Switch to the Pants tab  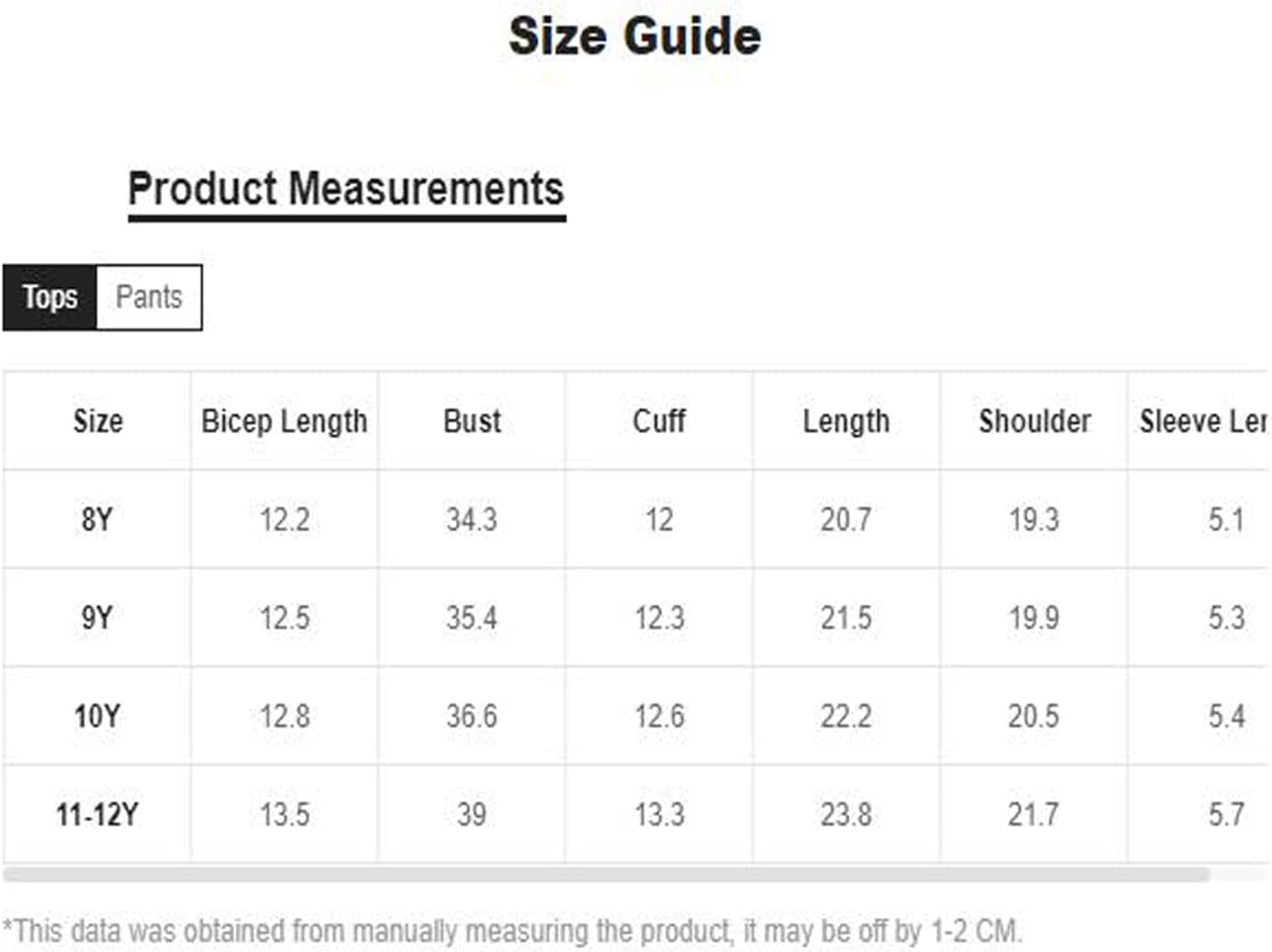coord(149,297)
